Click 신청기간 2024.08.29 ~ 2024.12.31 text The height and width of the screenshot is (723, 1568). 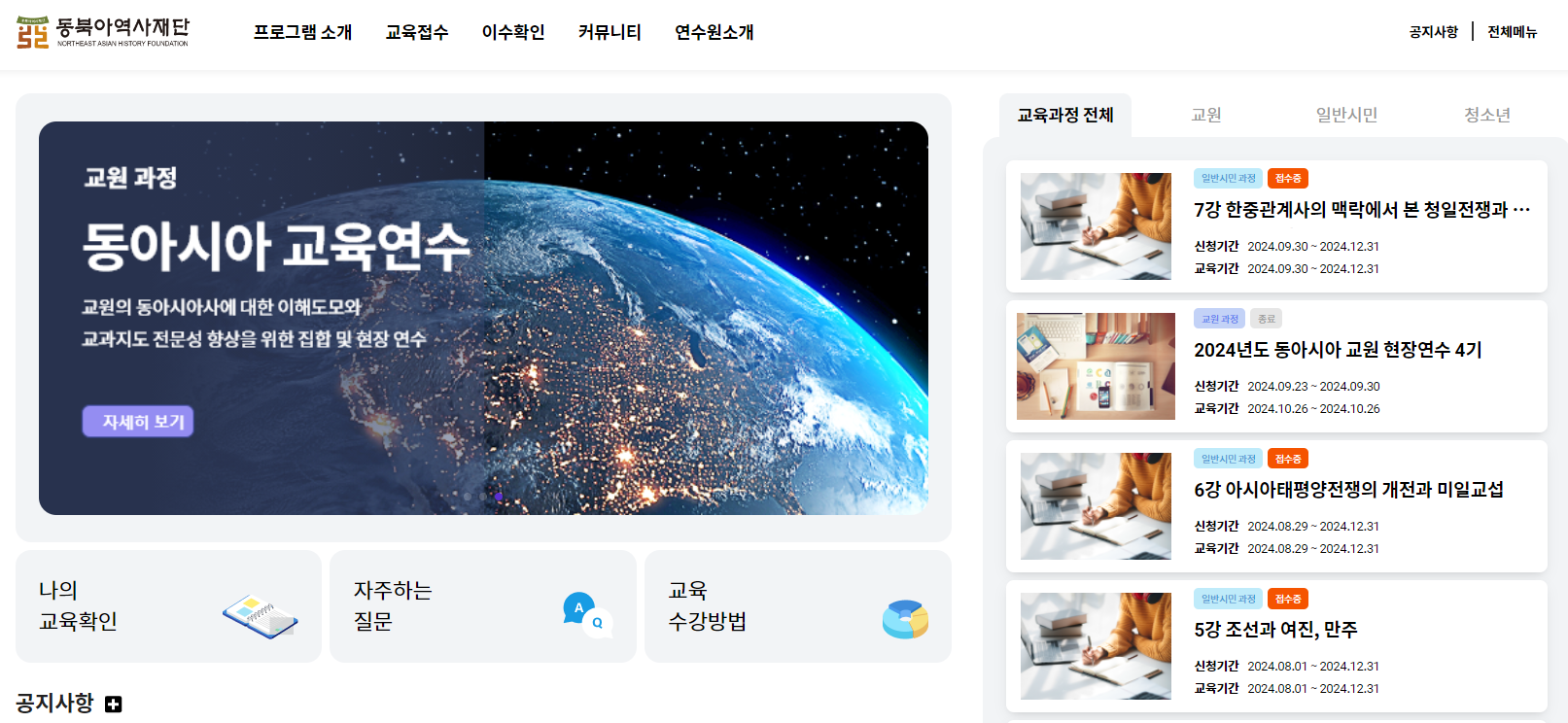coord(1287,527)
